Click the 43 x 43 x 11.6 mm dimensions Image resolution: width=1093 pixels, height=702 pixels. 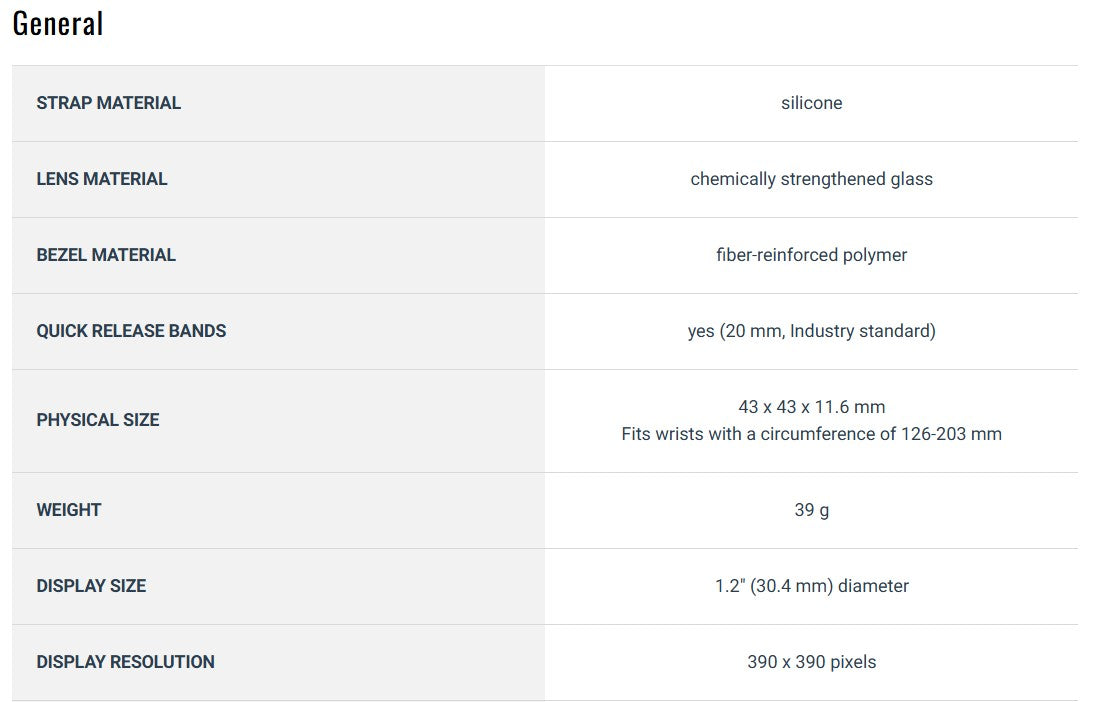point(811,407)
